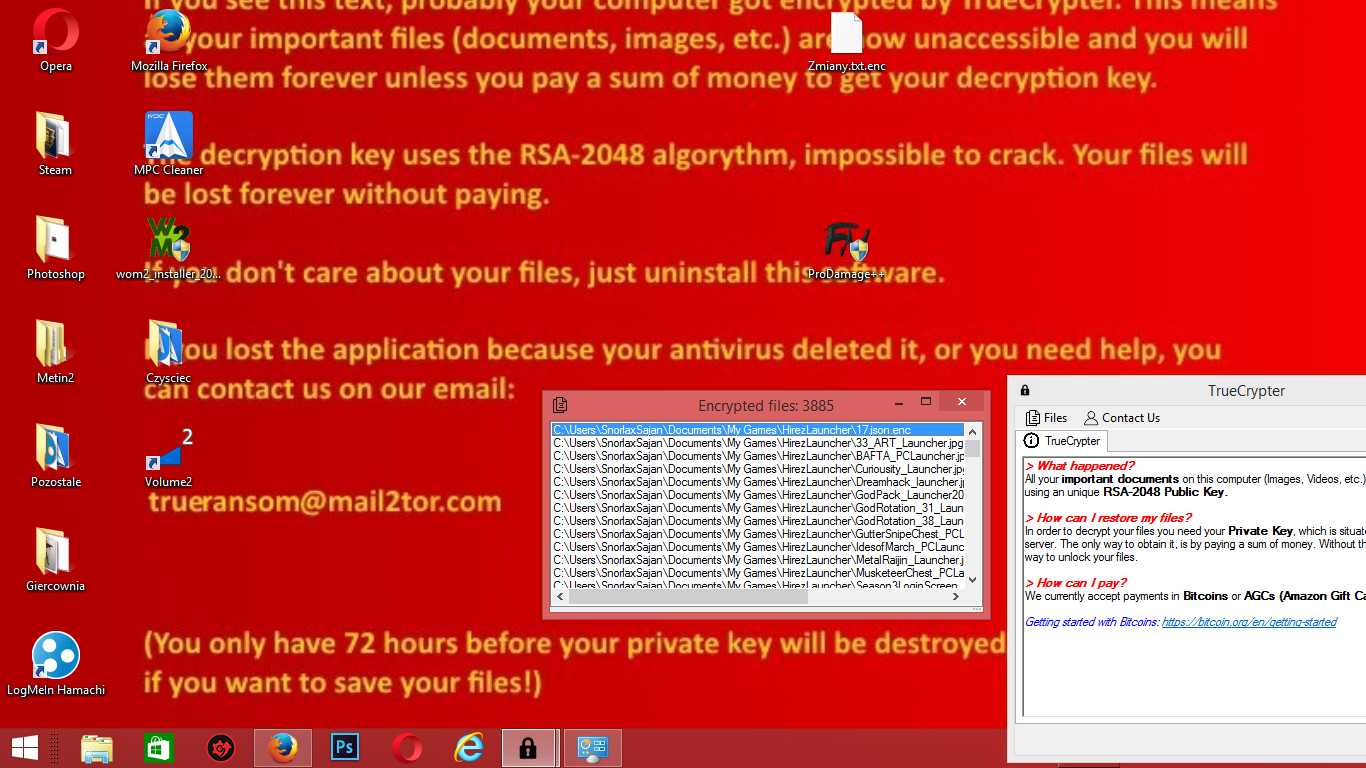Select the wom2_installer desktop icon
Viewport: 1366px width, 768px height.
169,248
